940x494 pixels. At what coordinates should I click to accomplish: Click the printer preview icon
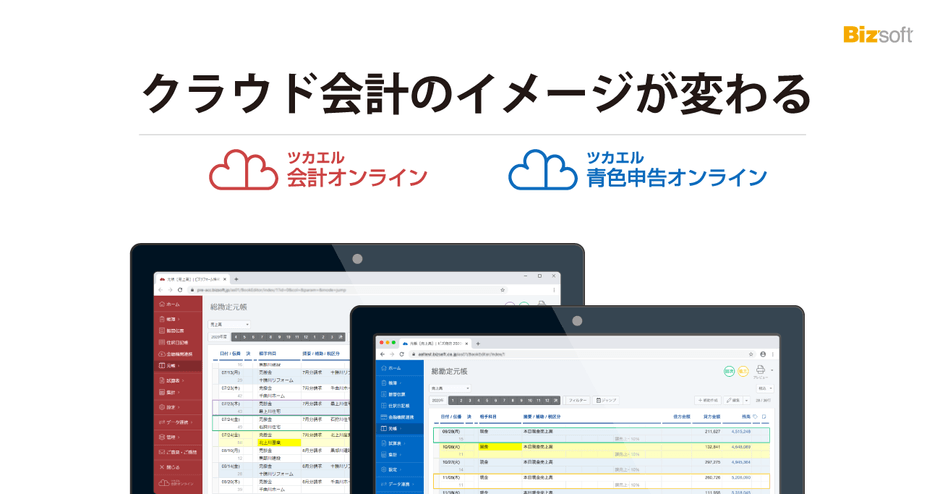(x=760, y=369)
